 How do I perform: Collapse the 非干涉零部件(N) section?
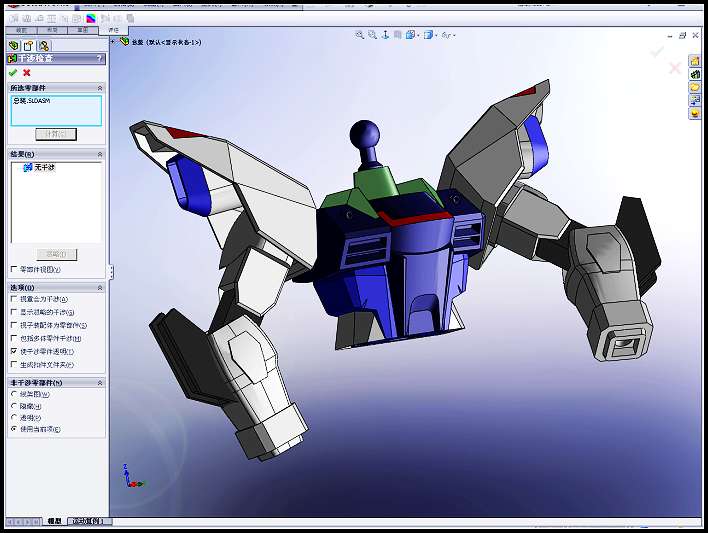pyautogui.click(x=100, y=383)
